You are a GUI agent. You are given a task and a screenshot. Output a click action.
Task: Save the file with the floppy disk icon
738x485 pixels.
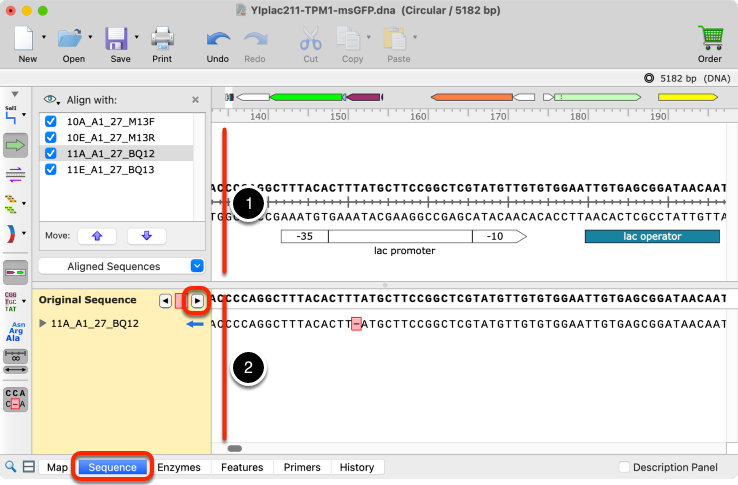[116, 39]
